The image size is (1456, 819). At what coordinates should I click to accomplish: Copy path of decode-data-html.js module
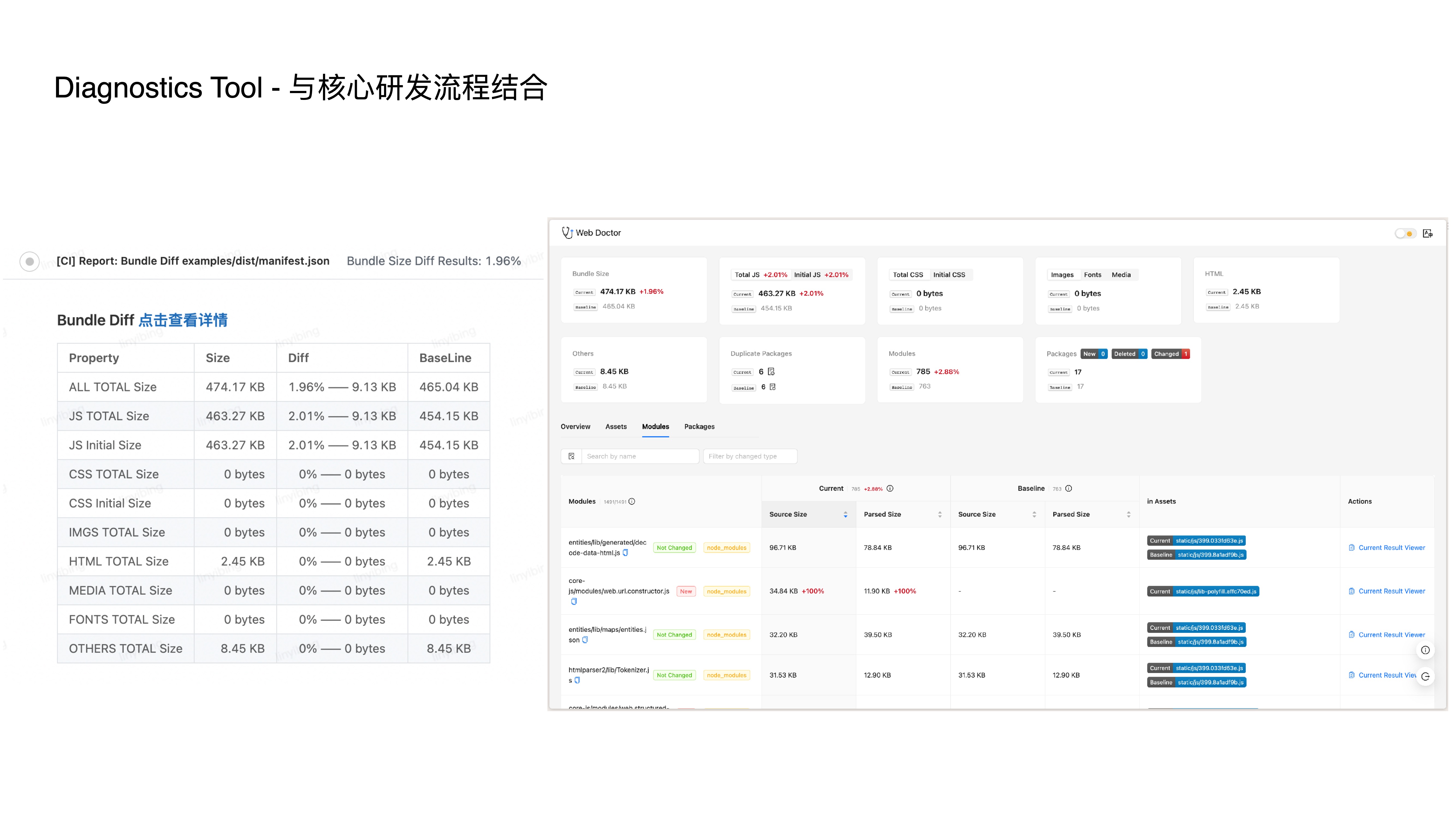tap(625, 553)
